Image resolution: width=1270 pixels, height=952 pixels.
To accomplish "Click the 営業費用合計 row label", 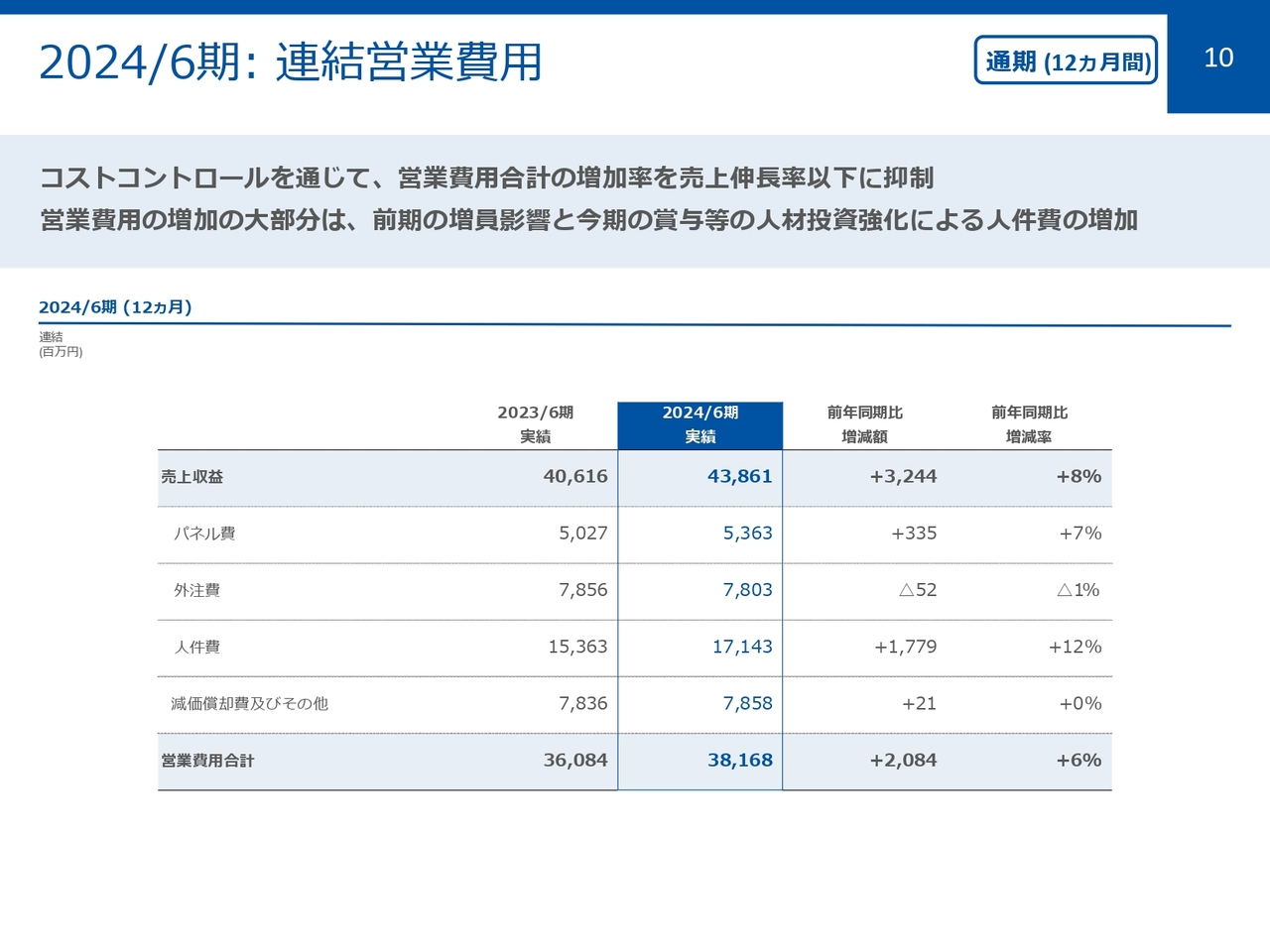I will point(207,761).
